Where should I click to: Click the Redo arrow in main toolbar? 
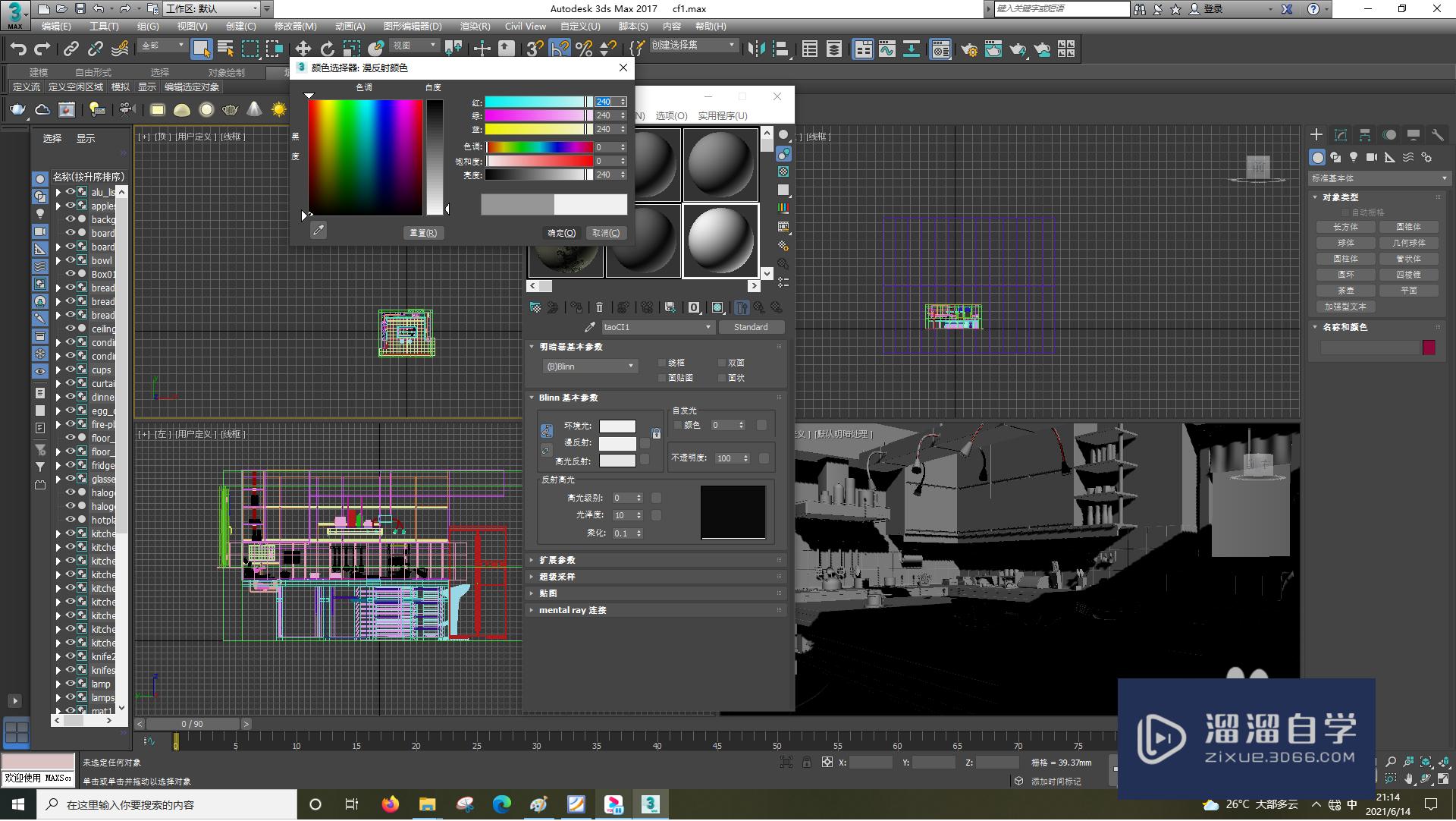(x=42, y=49)
